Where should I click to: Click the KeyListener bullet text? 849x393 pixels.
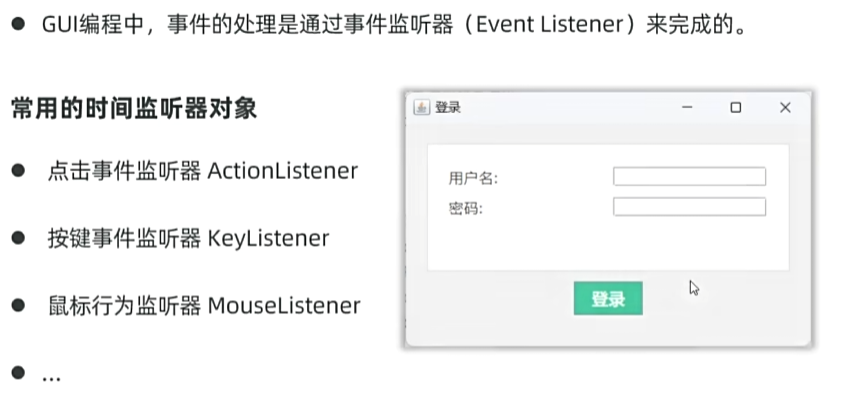tap(188, 238)
